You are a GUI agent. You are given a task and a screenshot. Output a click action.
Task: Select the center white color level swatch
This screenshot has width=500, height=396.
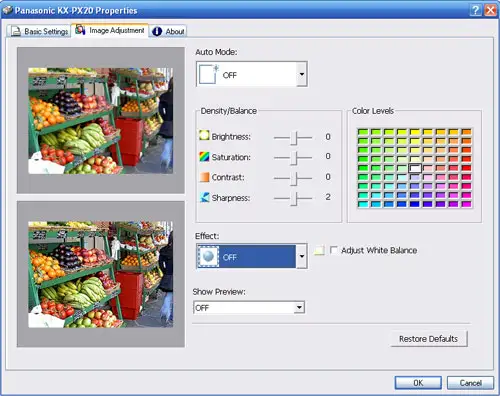point(415,168)
